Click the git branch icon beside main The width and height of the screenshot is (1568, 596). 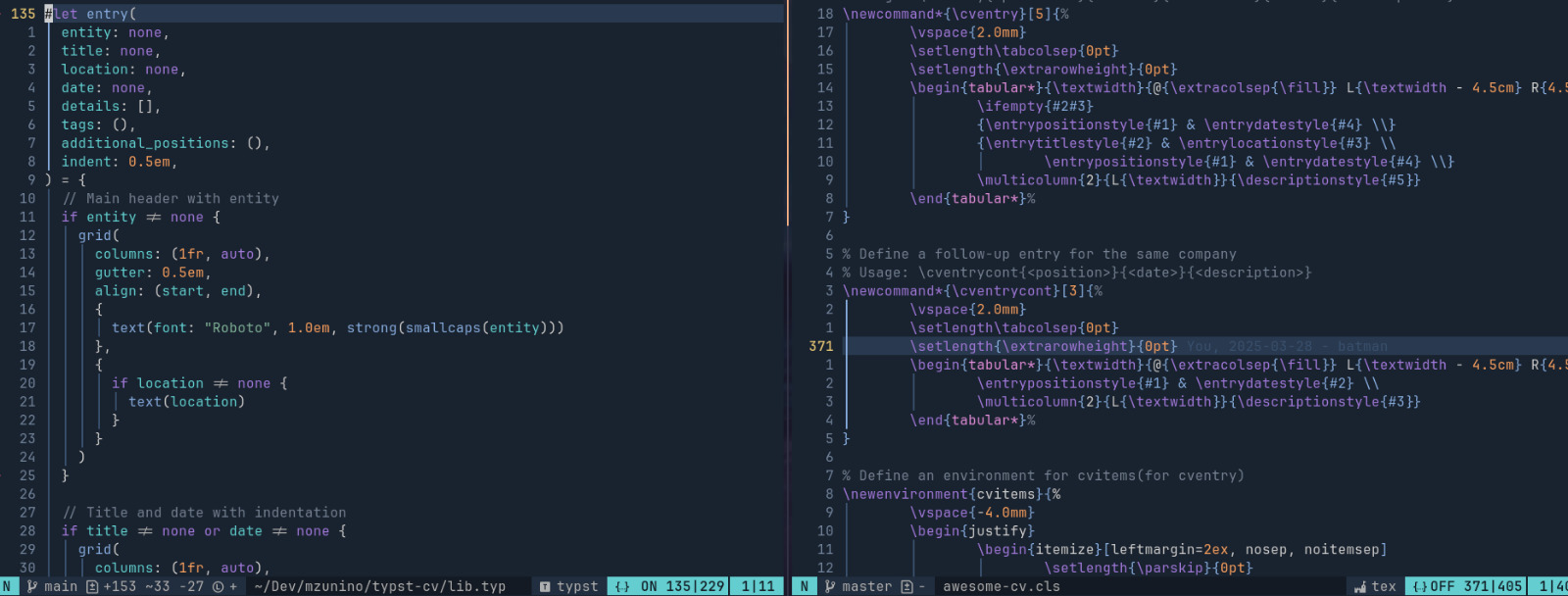coord(32,586)
